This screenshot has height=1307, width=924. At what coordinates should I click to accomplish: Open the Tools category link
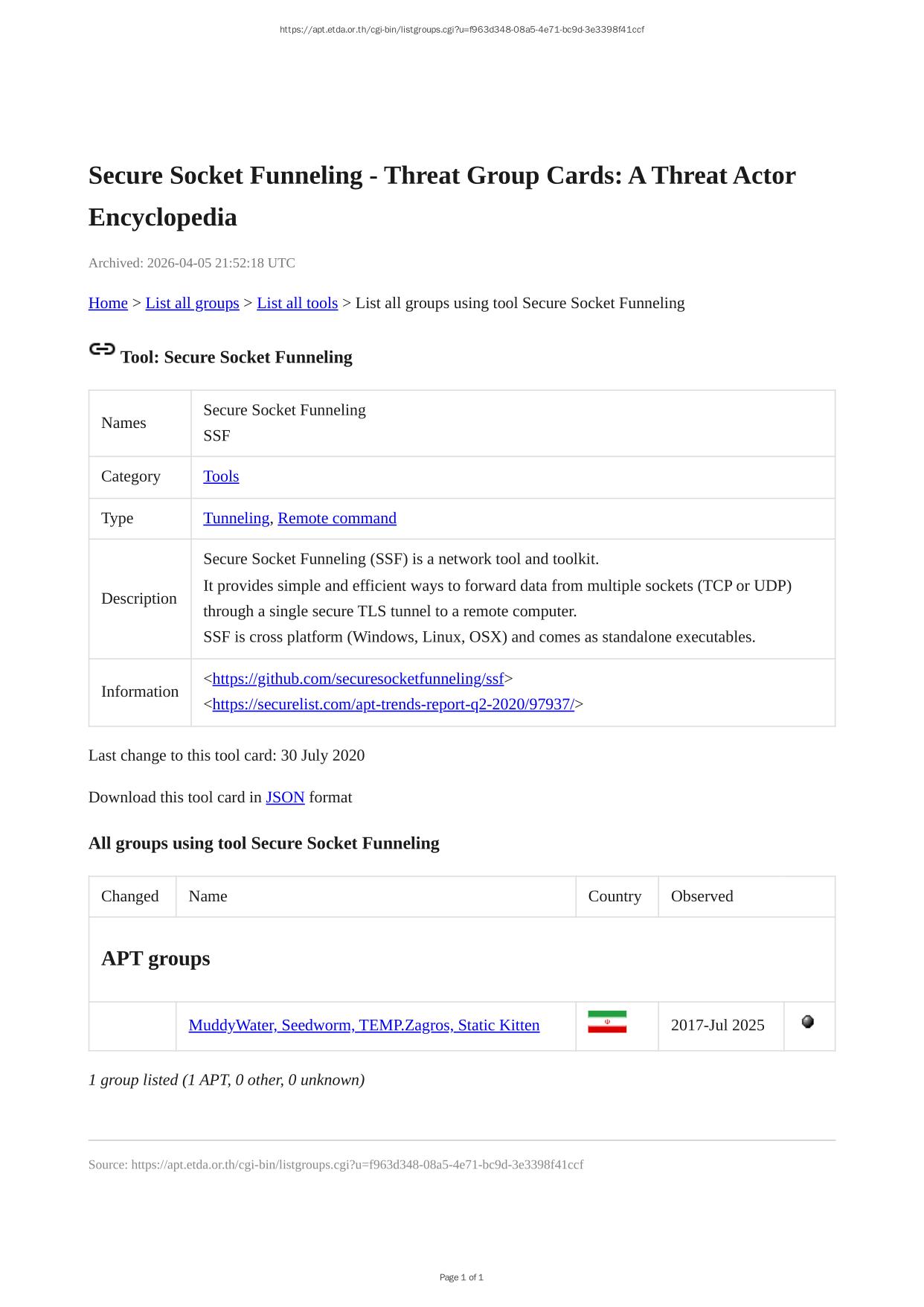[x=221, y=476]
